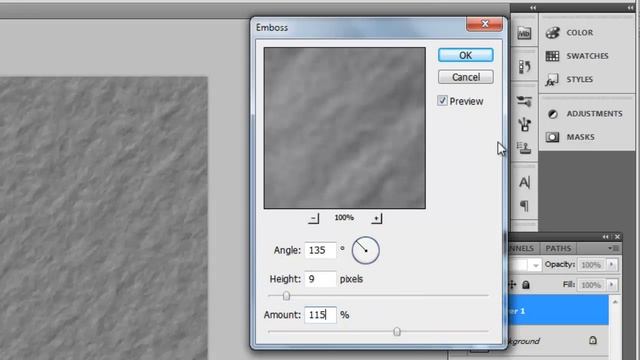Open the Clone Source panel icon
Viewport: 640px width, 360px height.
click(524, 147)
